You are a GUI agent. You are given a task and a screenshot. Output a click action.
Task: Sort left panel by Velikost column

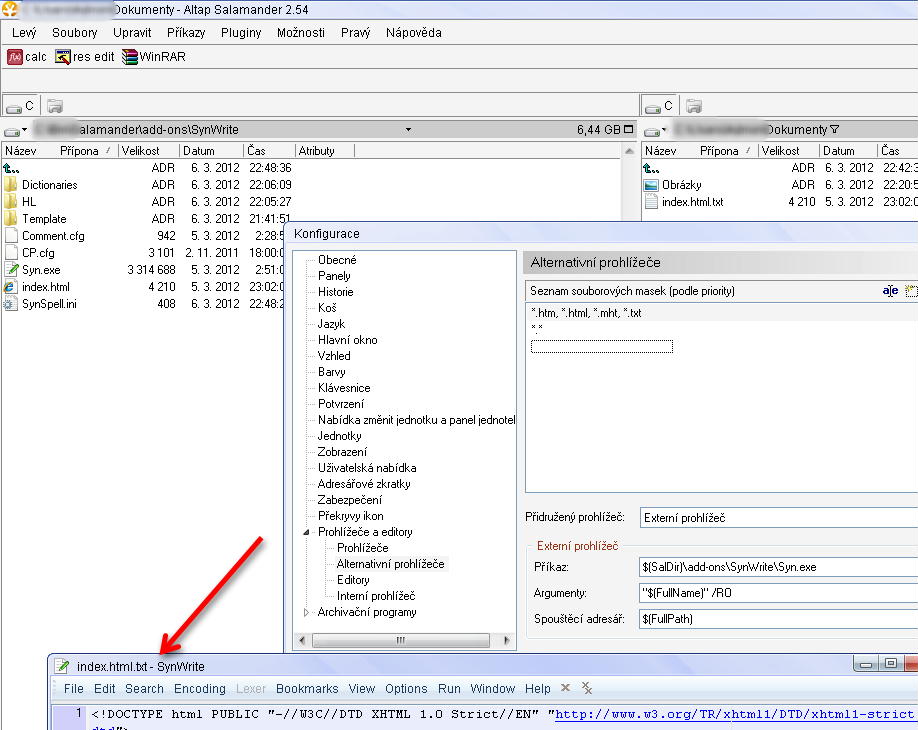[140, 151]
